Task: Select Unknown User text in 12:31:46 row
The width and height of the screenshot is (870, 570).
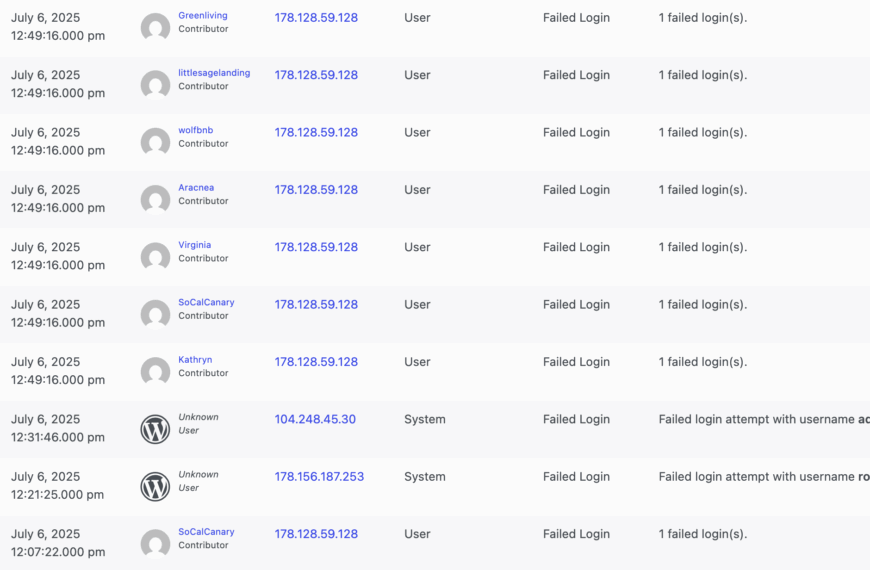Action: (x=198, y=423)
